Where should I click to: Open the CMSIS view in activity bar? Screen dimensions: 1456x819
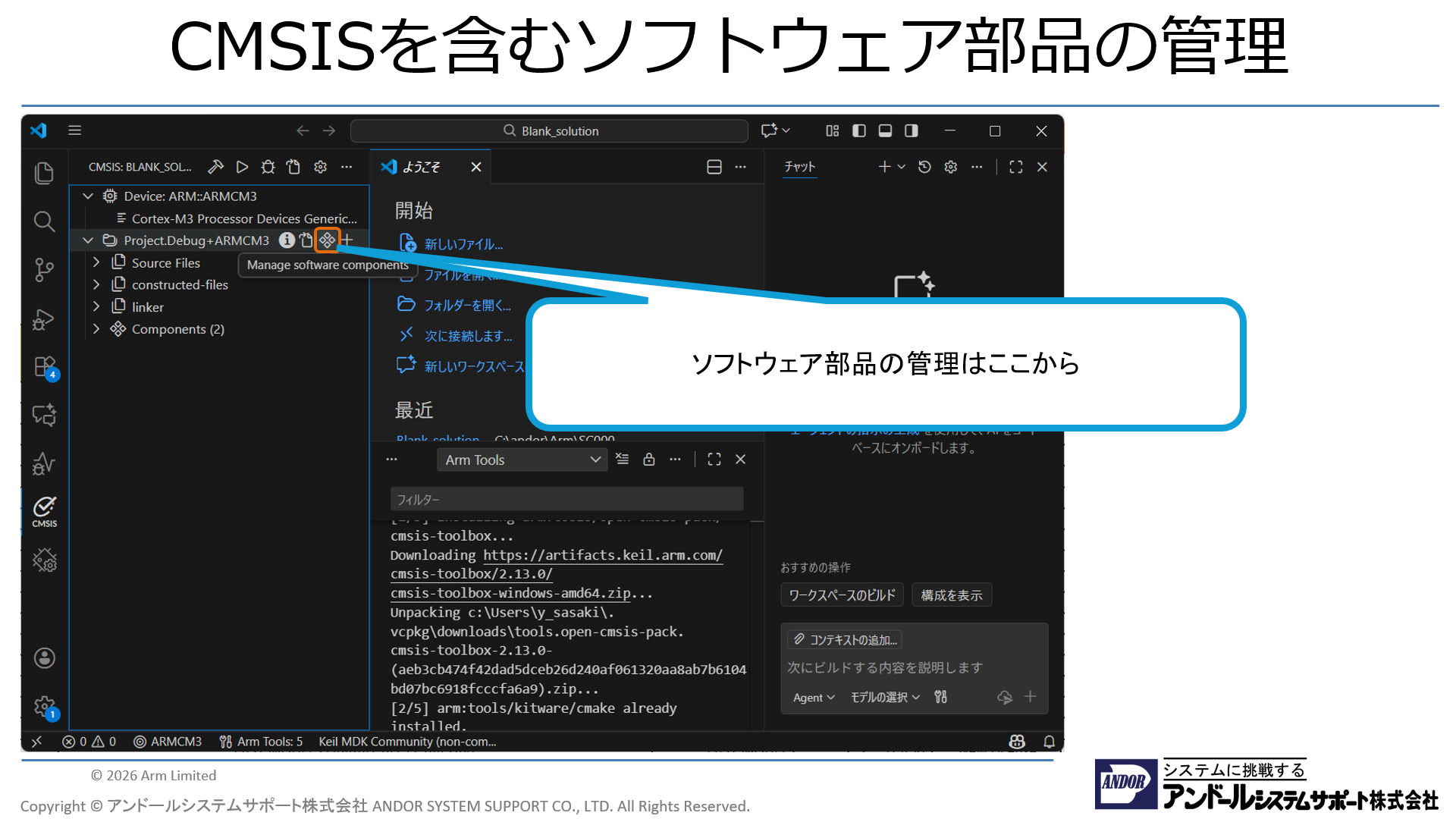coord(44,512)
